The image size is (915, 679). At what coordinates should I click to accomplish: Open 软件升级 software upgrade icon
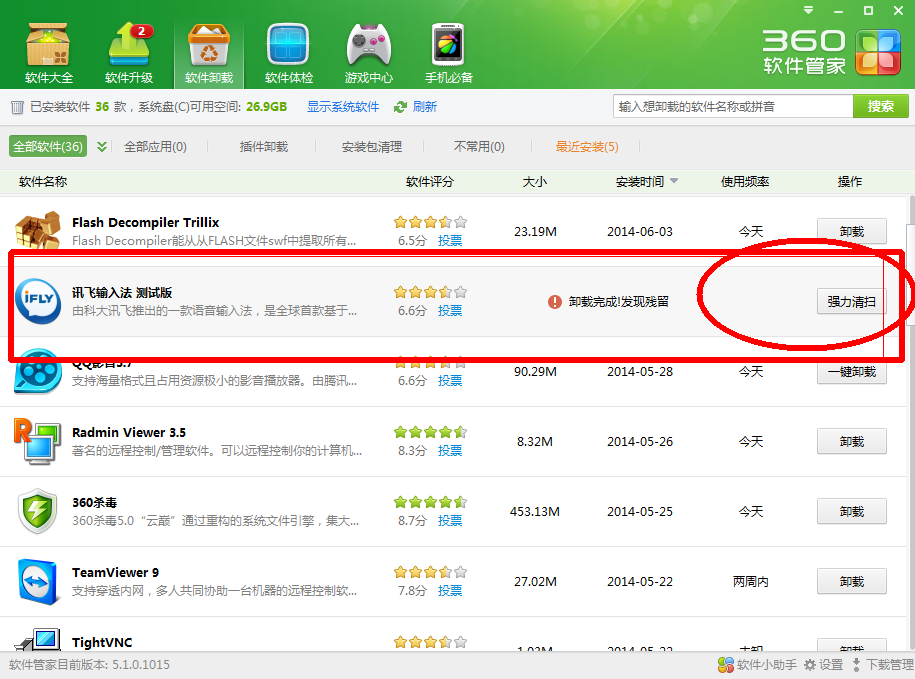[129, 52]
